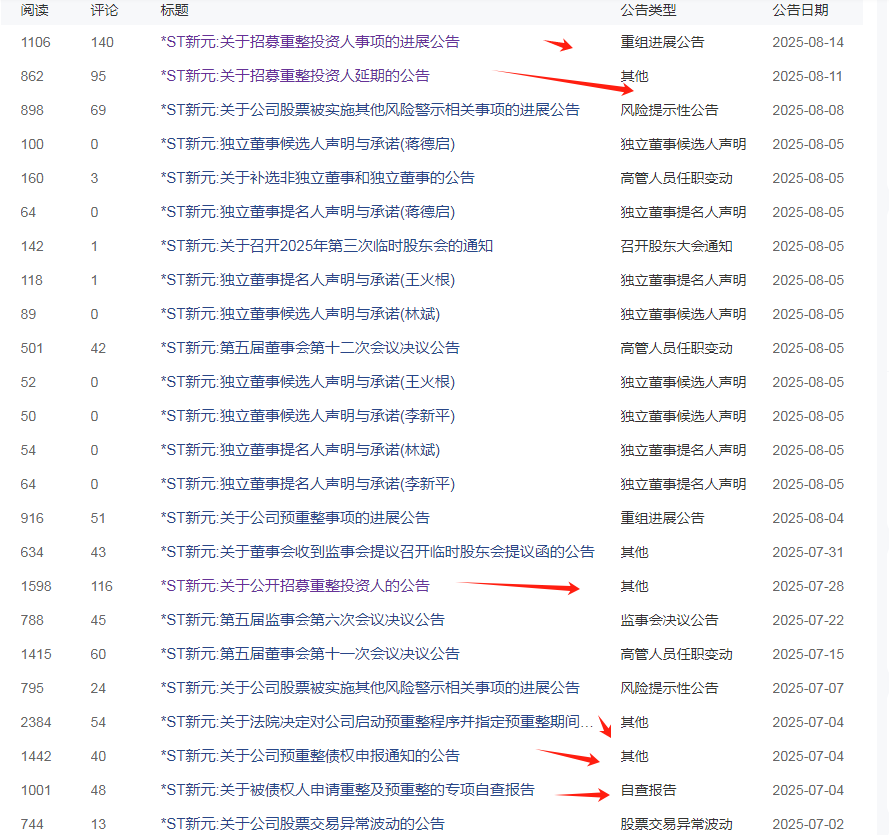Image resolution: width=889 pixels, height=835 pixels.
Task: Click comment count 116
Action: pos(102,587)
